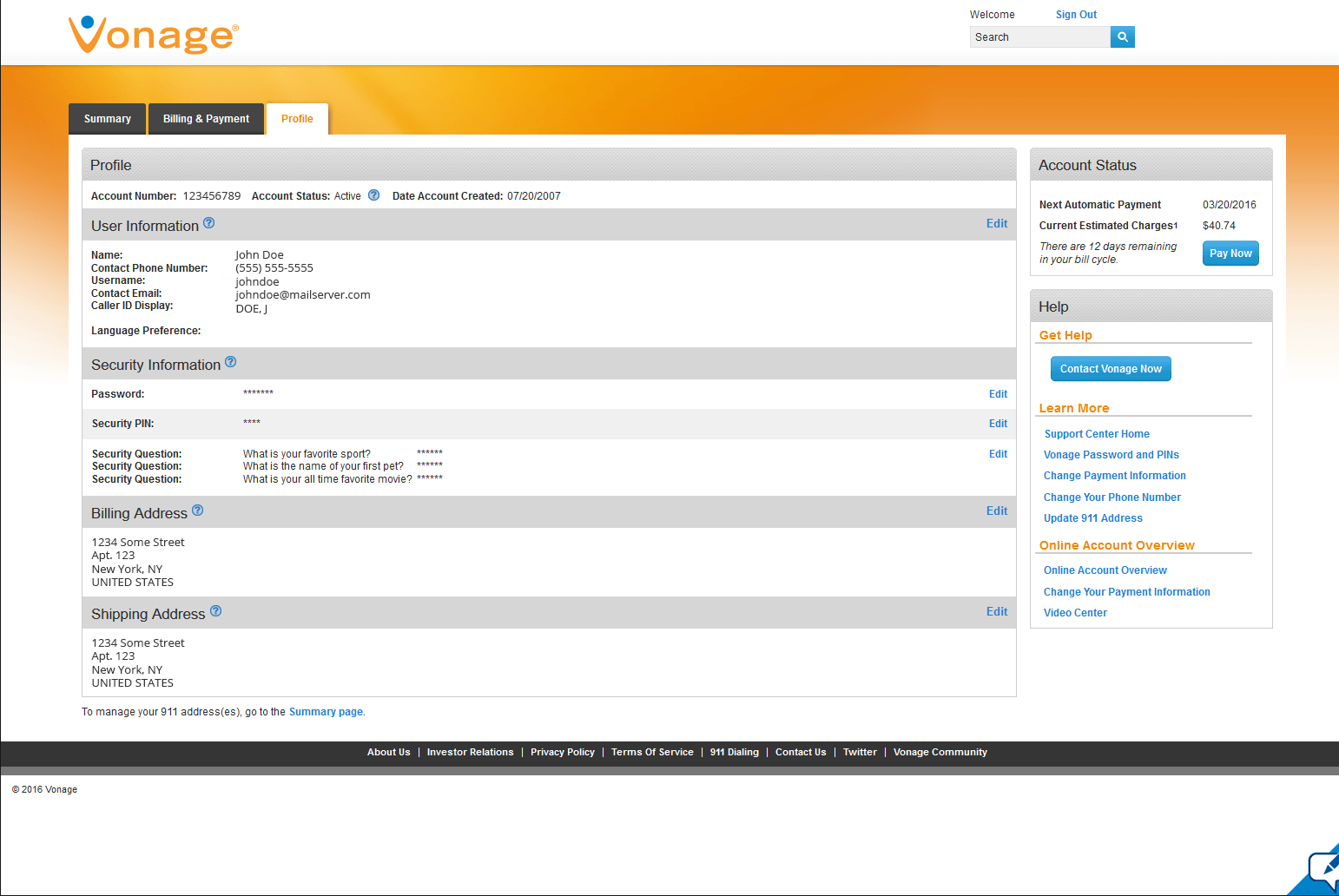This screenshot has height=896, width=1339.
Task: Edit the Security PIN
Action: 998,424
